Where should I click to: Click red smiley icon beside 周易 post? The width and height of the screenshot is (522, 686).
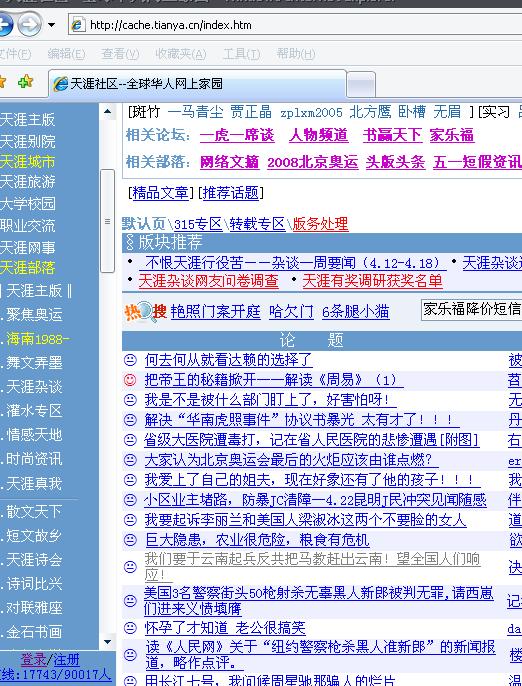click(130, 379)
